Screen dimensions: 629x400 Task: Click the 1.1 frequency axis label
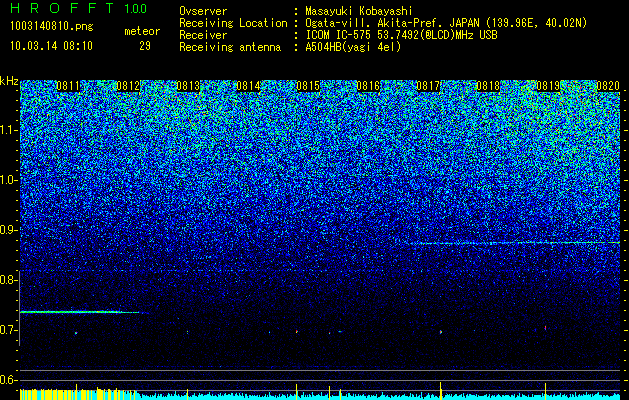8,130
